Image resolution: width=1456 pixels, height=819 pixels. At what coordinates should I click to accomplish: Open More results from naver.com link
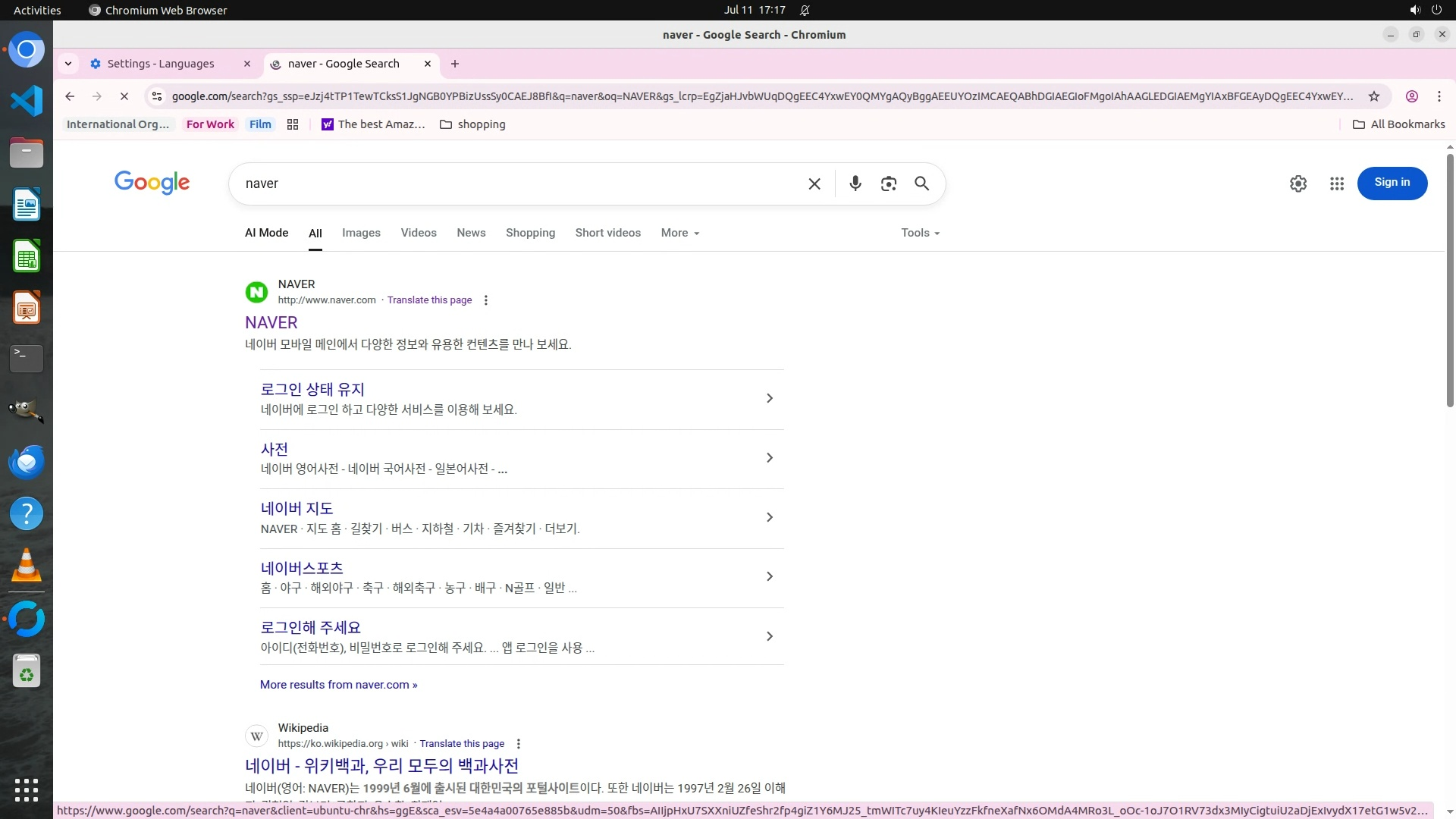coord(338,685)
